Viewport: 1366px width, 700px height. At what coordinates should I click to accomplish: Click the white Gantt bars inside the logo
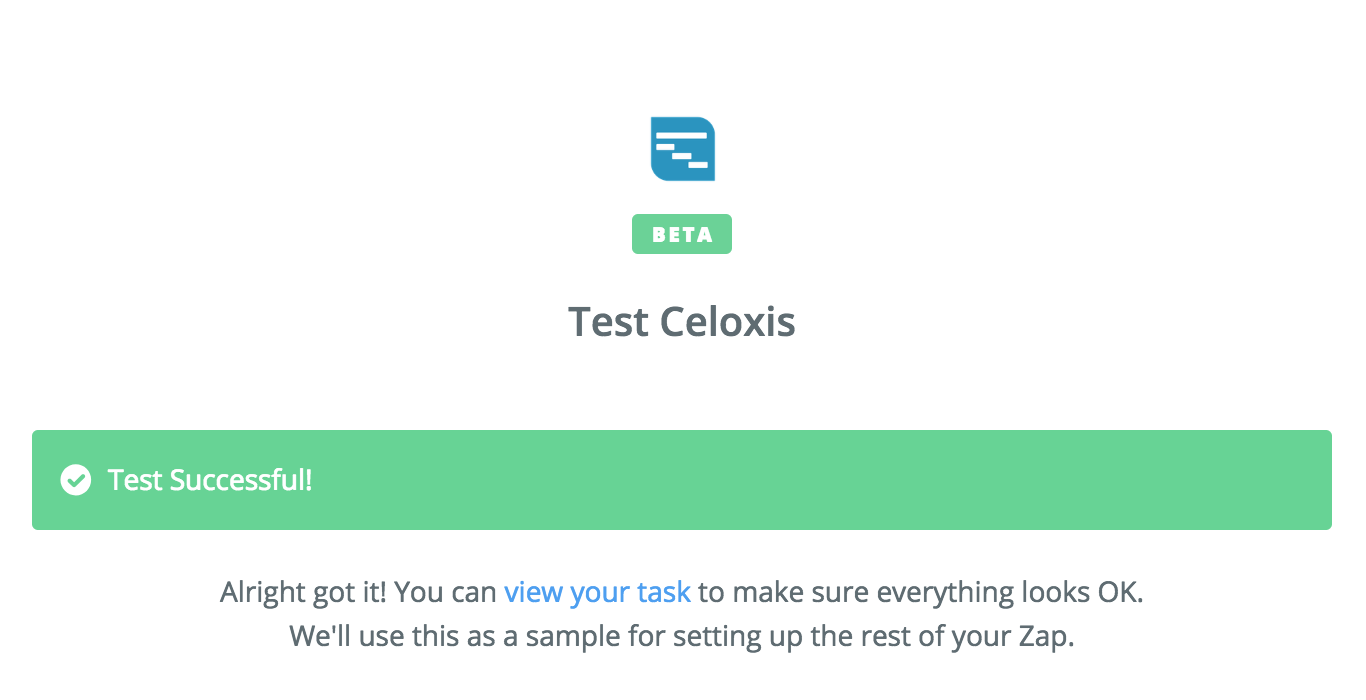click(682, 147)
